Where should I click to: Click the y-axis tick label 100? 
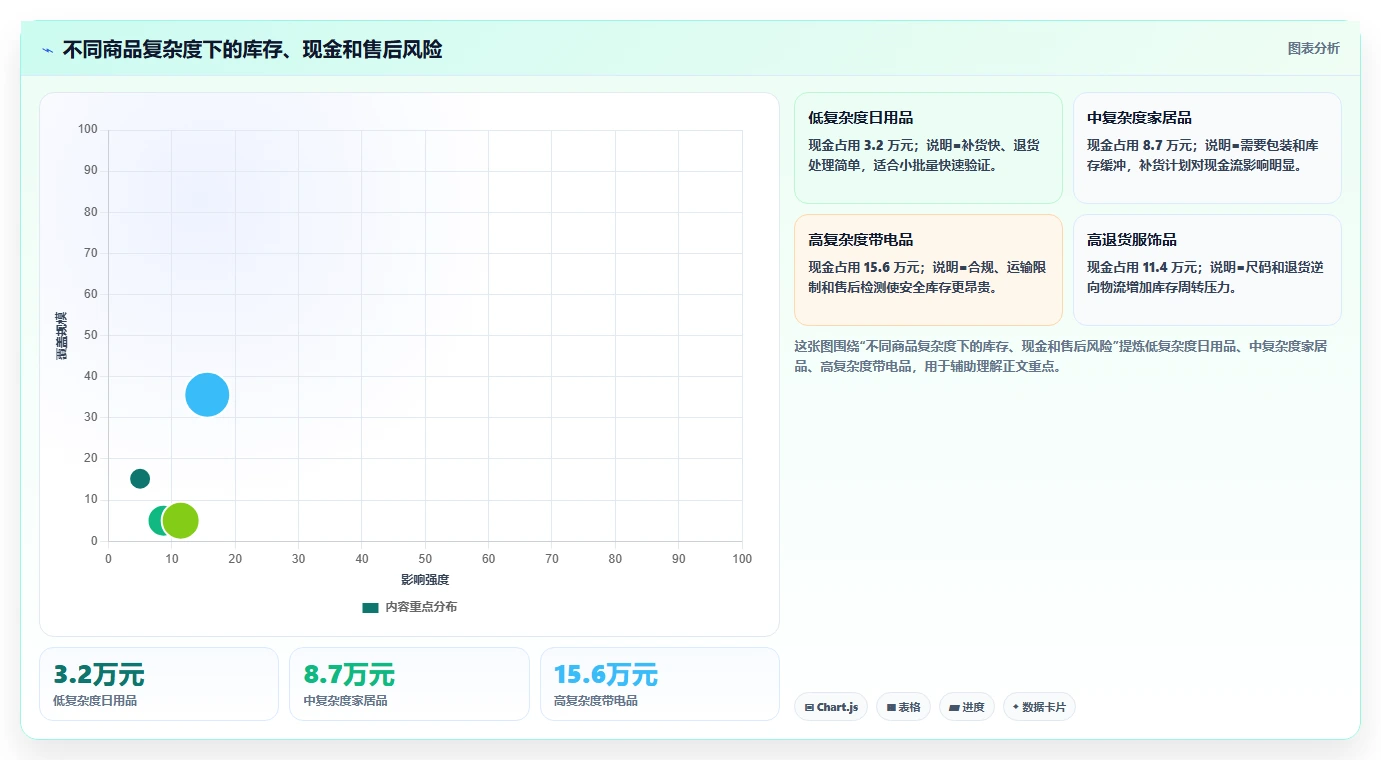tap(88, 129)
